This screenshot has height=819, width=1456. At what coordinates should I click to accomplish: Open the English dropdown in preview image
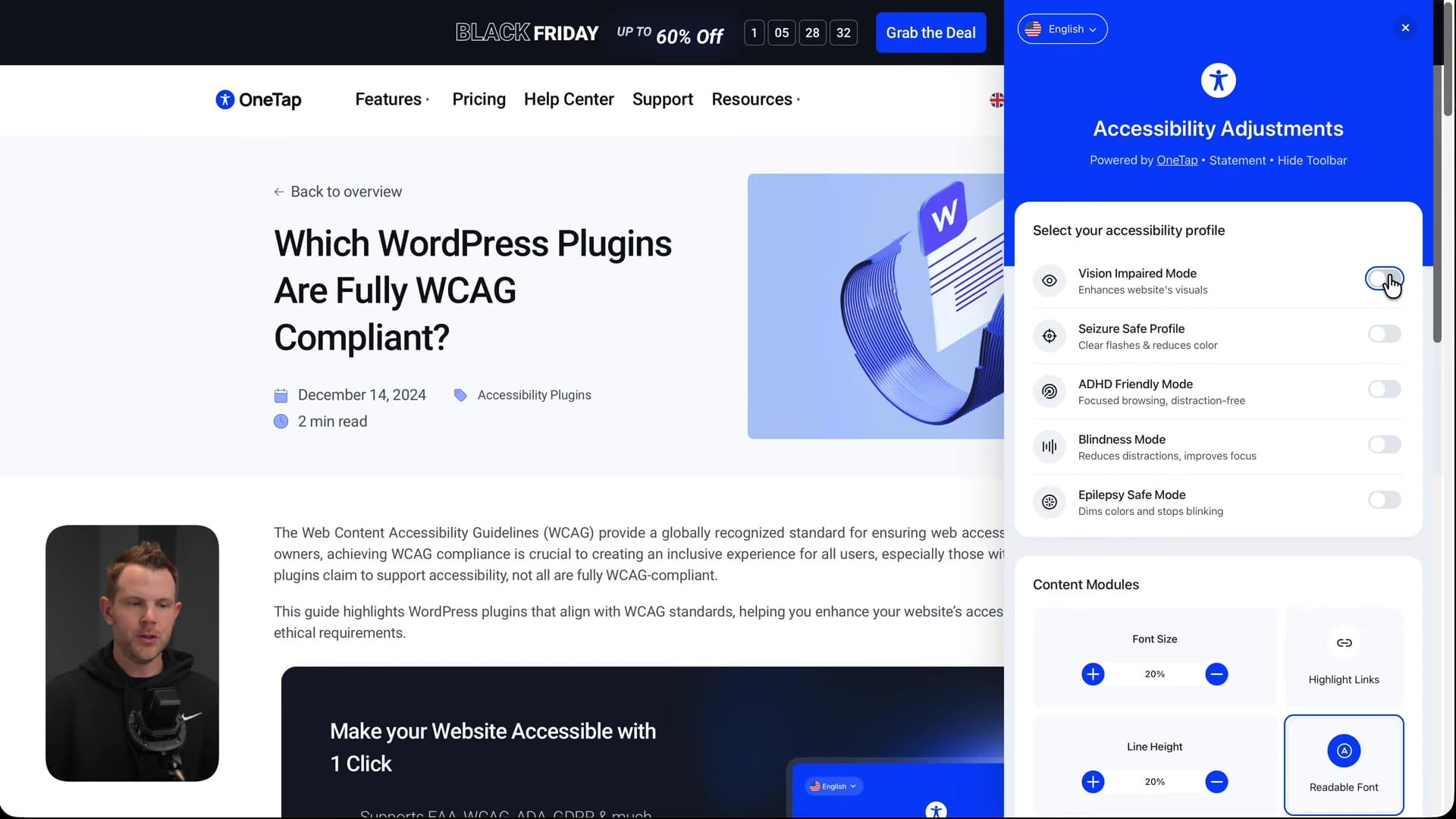833,786
